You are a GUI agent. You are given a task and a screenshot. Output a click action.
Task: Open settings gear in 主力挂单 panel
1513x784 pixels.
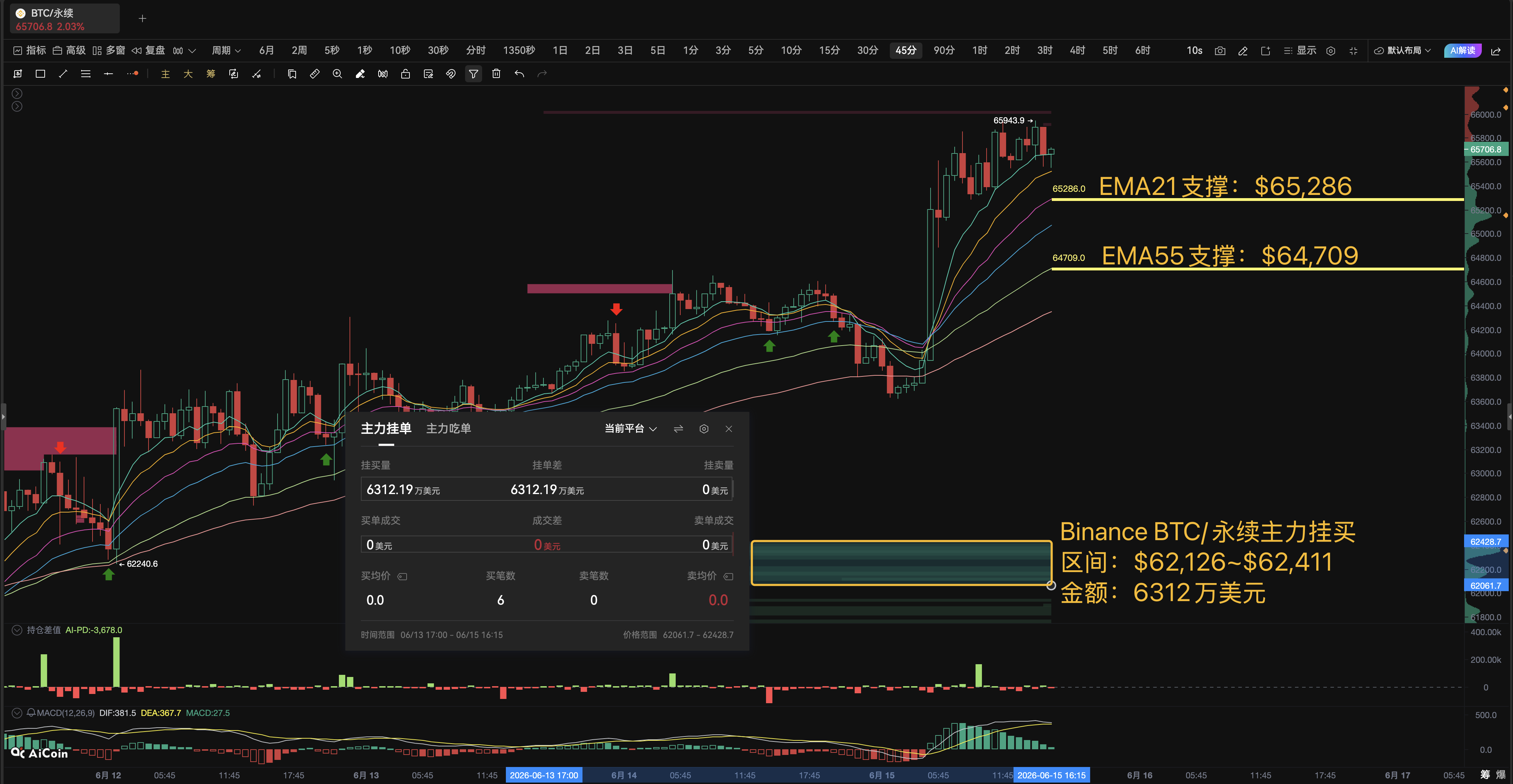pos(704,429)
